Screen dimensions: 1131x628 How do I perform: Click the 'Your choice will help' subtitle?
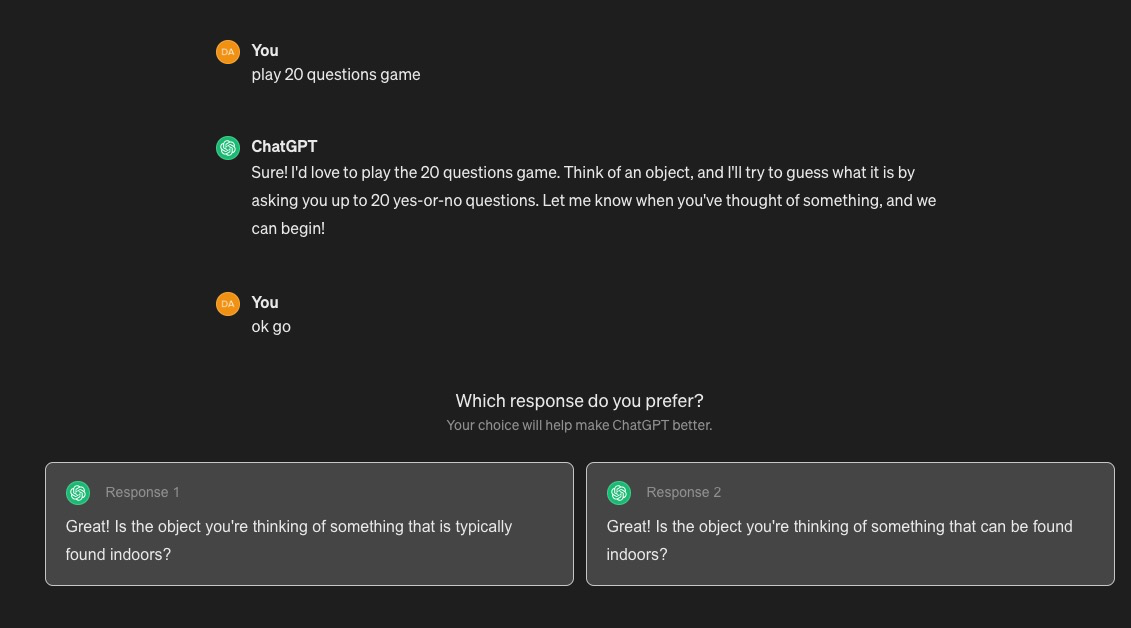click(579, 425)
